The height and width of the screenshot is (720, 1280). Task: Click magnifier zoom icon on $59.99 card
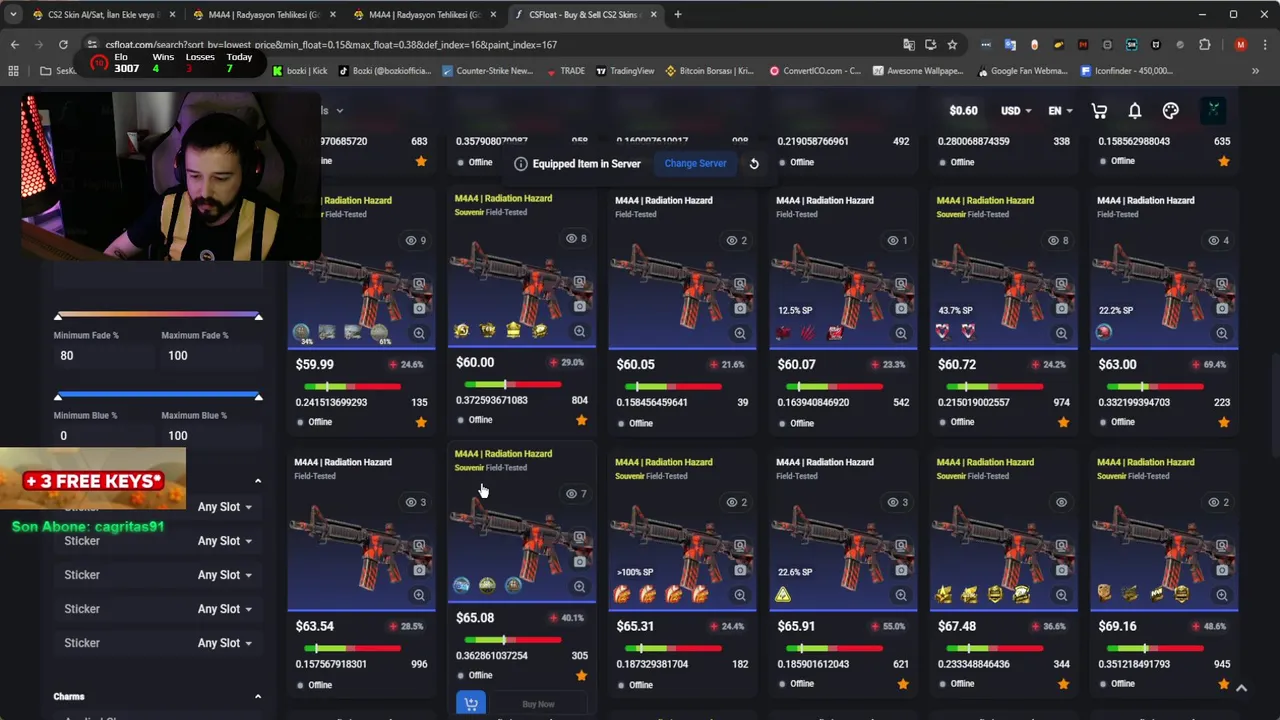click(x=419, y=334)
